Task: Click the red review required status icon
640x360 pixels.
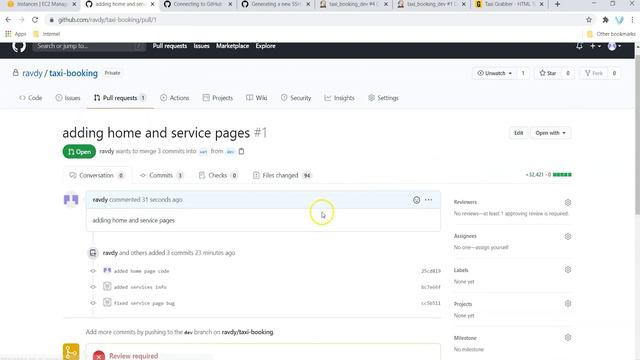Action: tap(99, 356)
